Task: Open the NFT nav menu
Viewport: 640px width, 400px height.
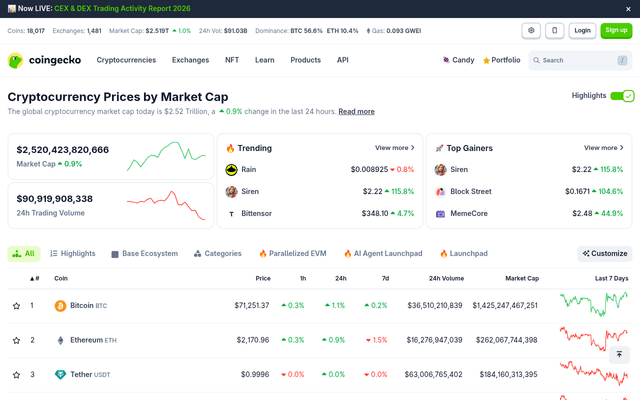Action: click(x=232, y=60)
